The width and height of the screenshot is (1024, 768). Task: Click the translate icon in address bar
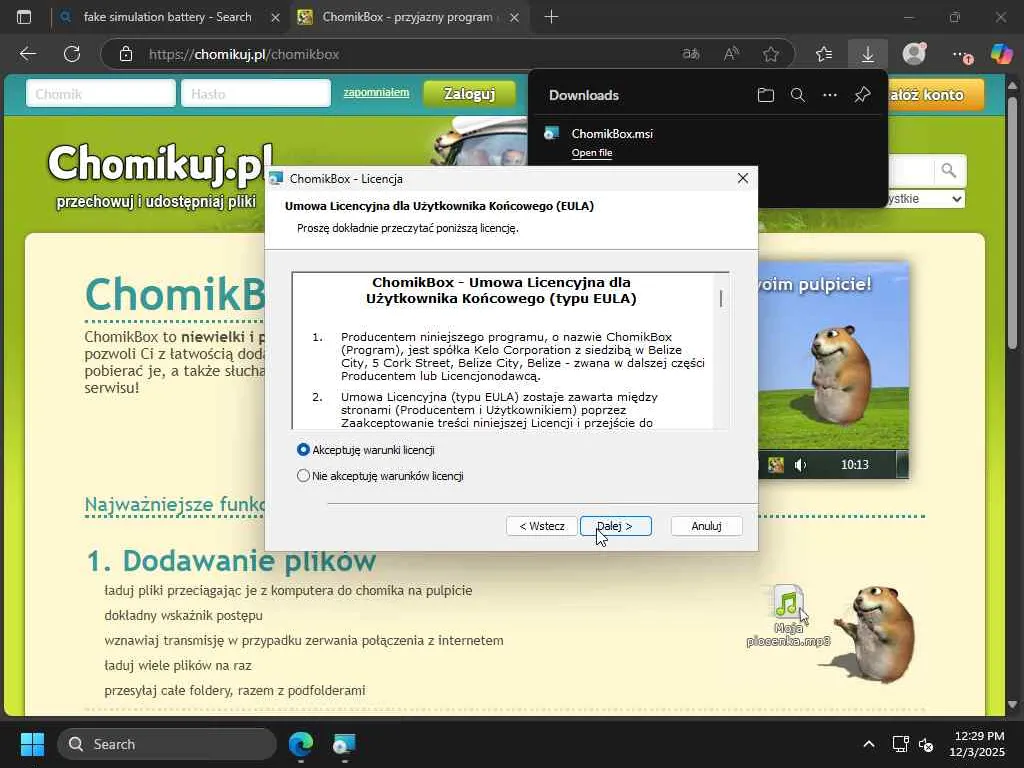(x=691, y=54)
